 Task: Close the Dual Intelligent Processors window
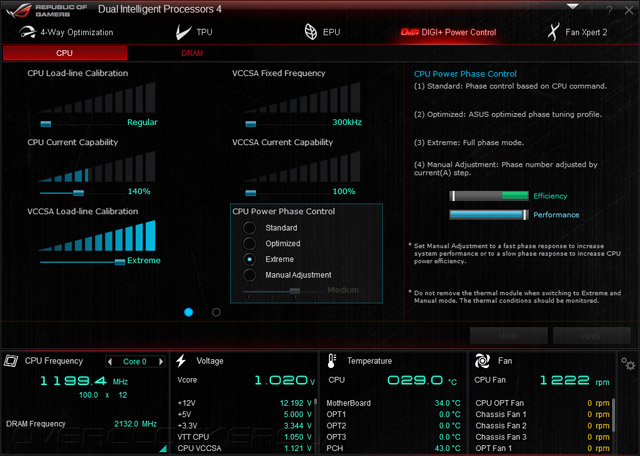coord(629,10)
